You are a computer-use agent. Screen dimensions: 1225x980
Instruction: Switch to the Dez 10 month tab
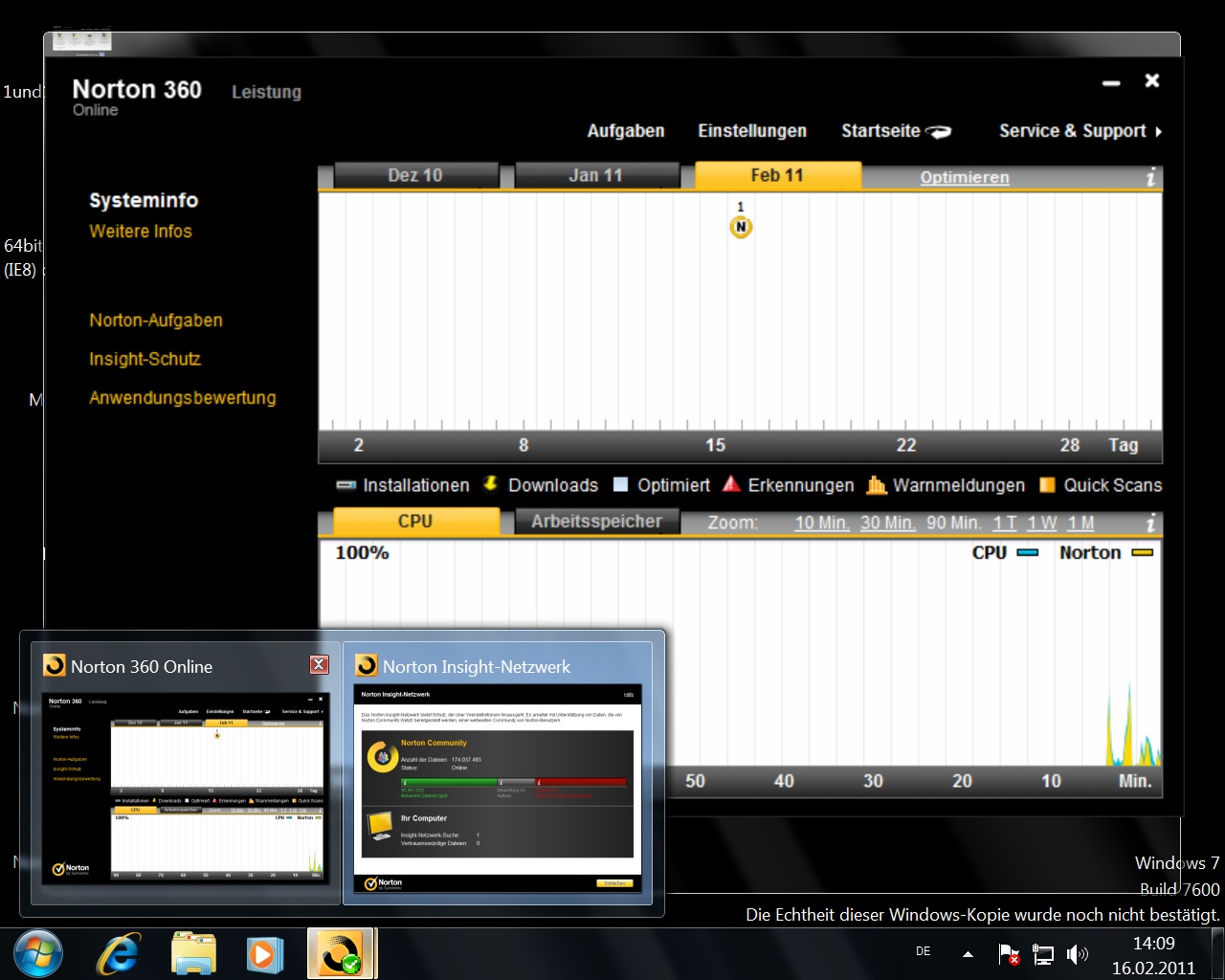[415, 175]
